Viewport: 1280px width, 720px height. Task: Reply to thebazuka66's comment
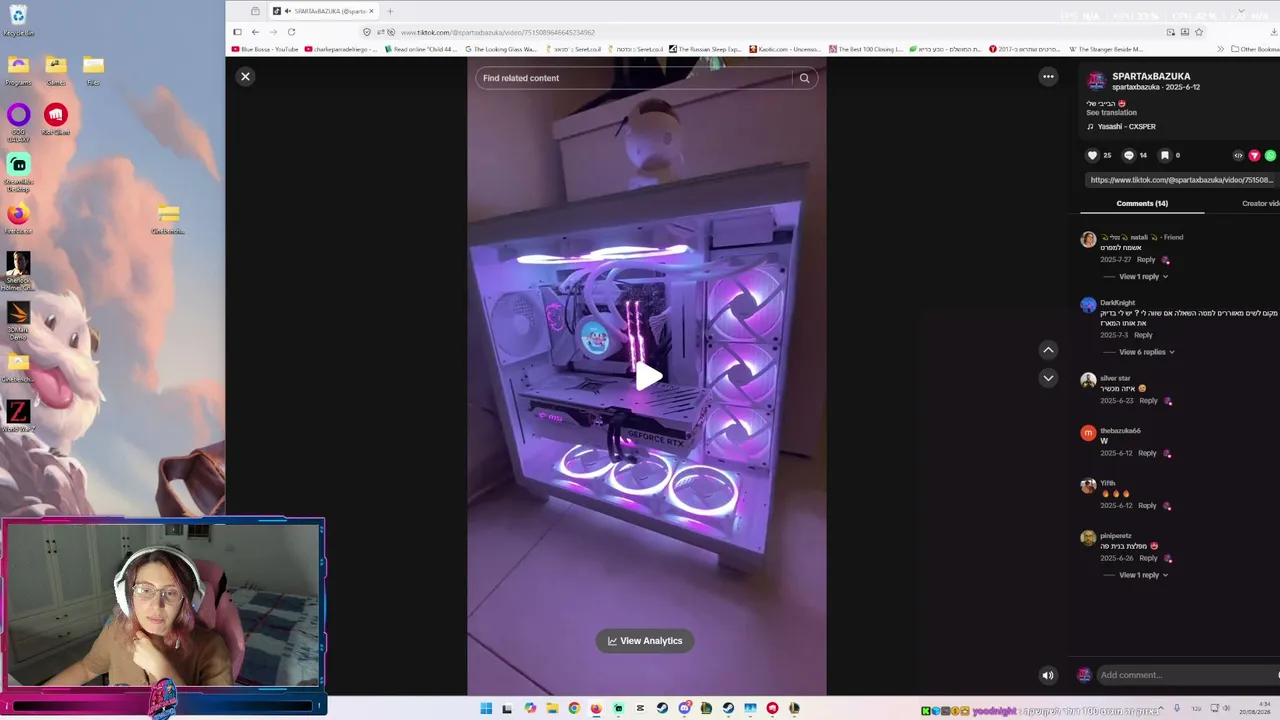click(1147, 453)
